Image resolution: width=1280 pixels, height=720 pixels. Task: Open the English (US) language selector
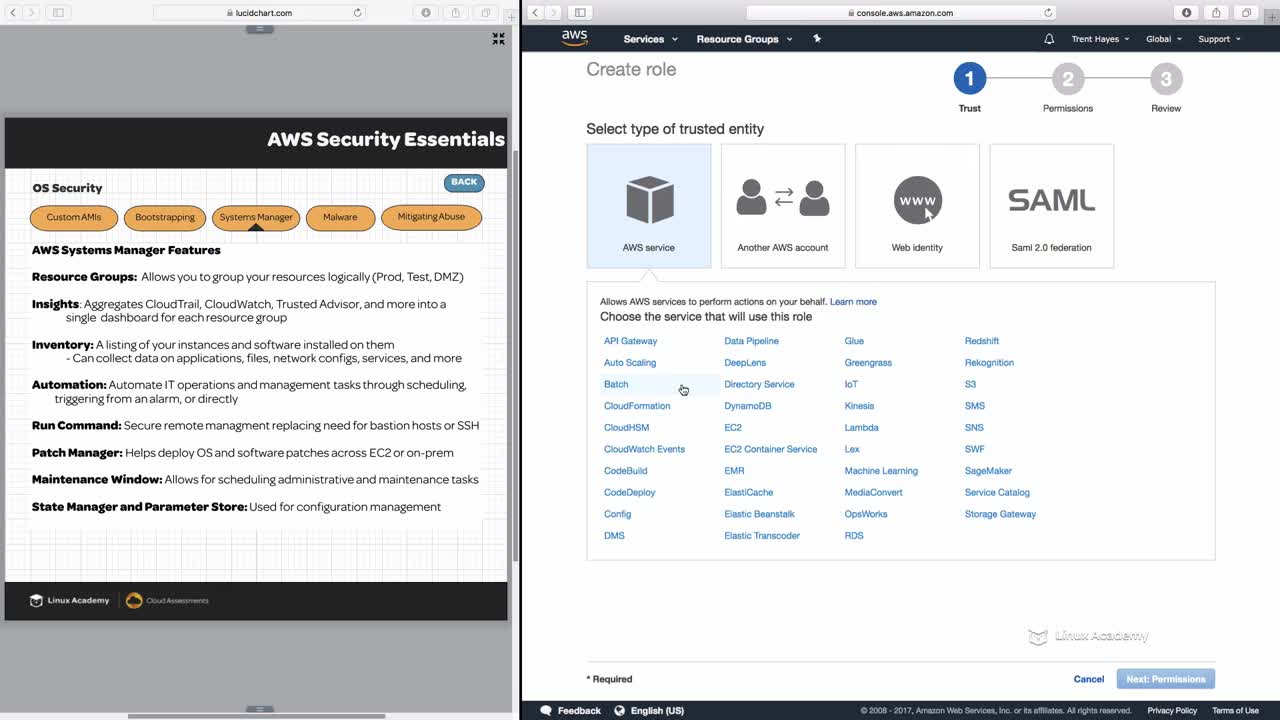click(649, 710)
